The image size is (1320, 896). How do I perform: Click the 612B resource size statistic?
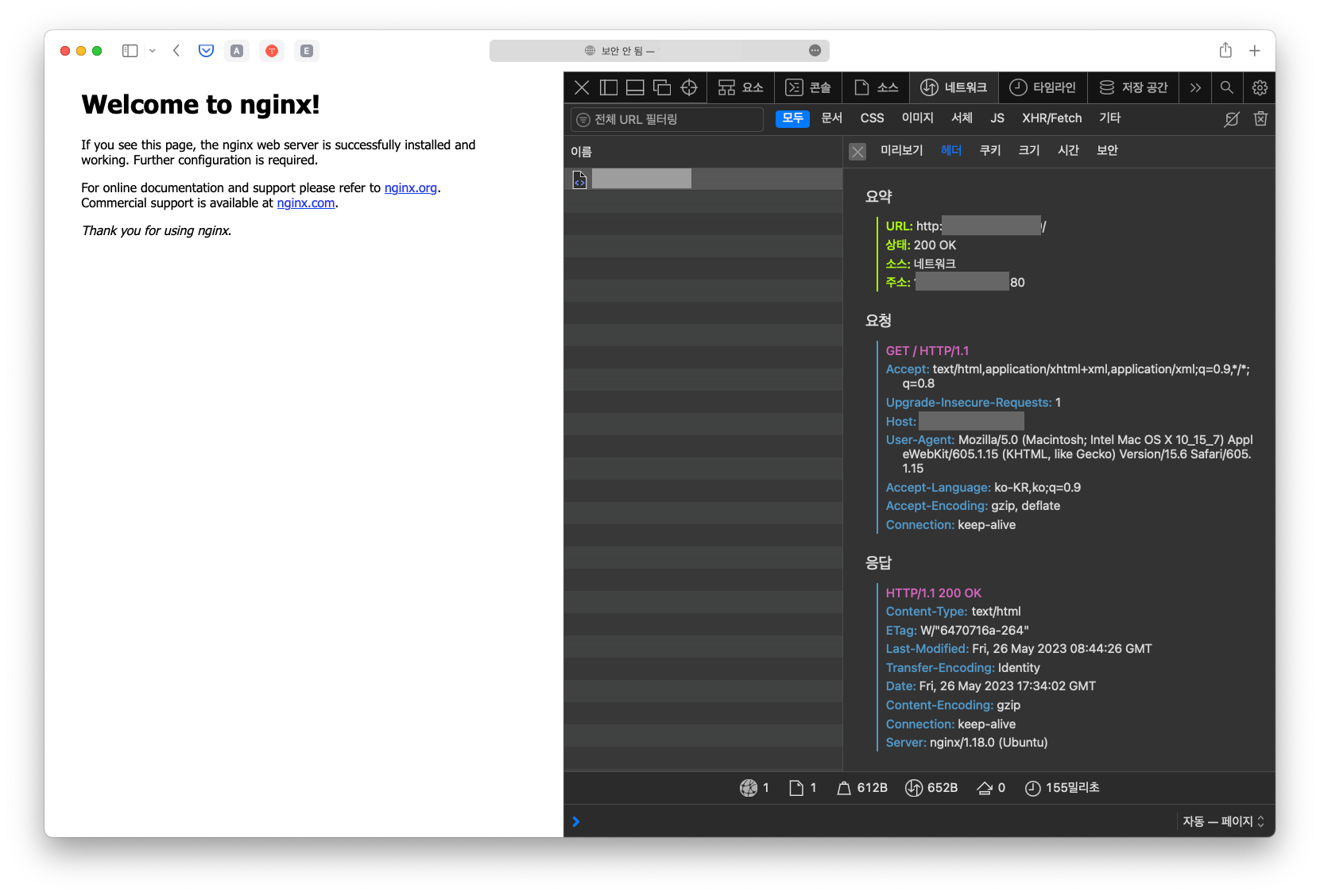(862, 788)
